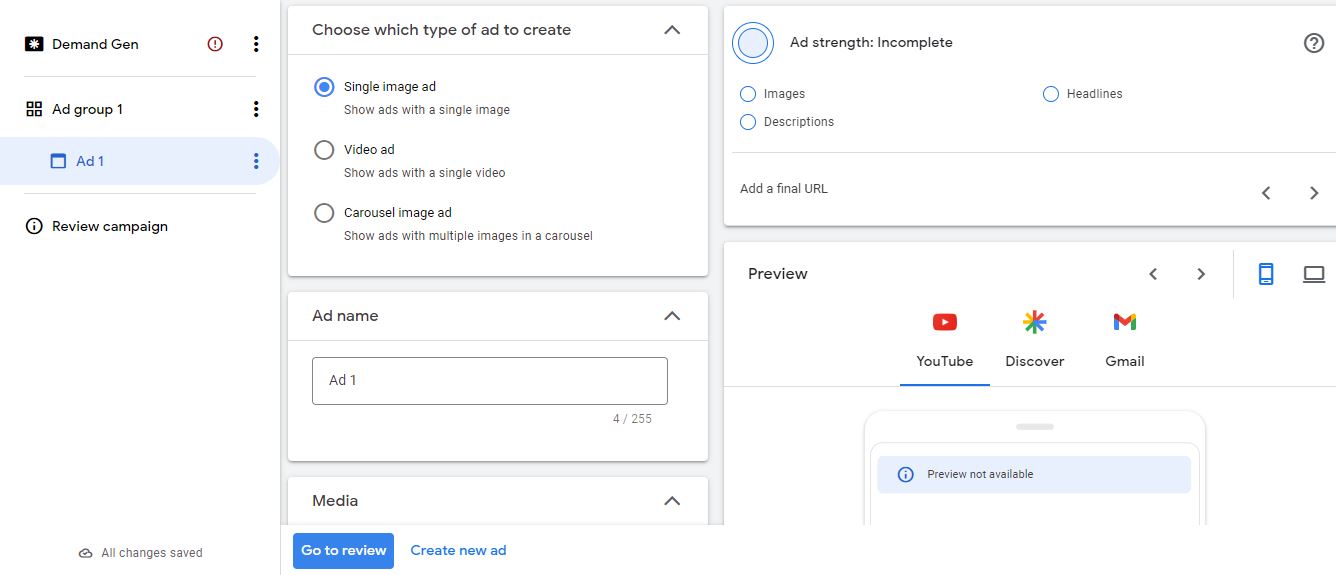Switch preview to desktop device icon
This screenshot has height=575, width=1336.
(1313, 274)
